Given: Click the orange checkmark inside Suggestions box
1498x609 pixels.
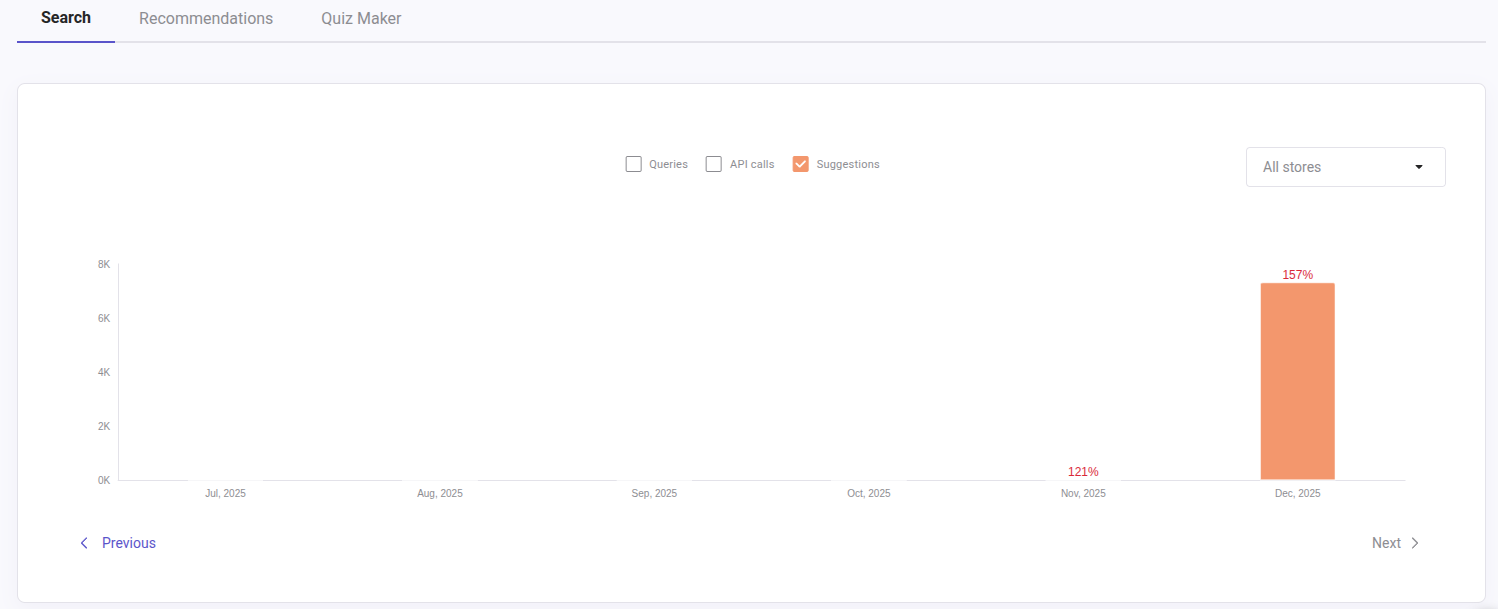Looking at the screenshot, I should click(x=800, y=163).
